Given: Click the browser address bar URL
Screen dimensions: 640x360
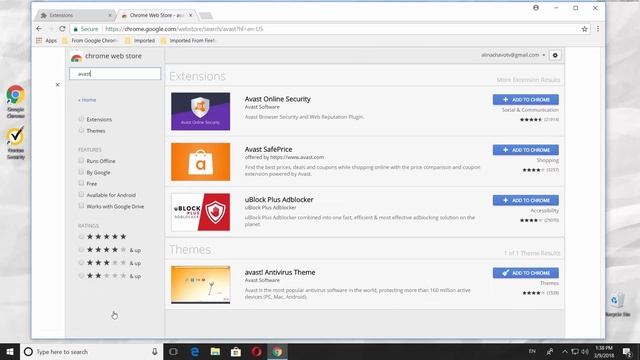Looking at the screenshot, I should [184, 29].
